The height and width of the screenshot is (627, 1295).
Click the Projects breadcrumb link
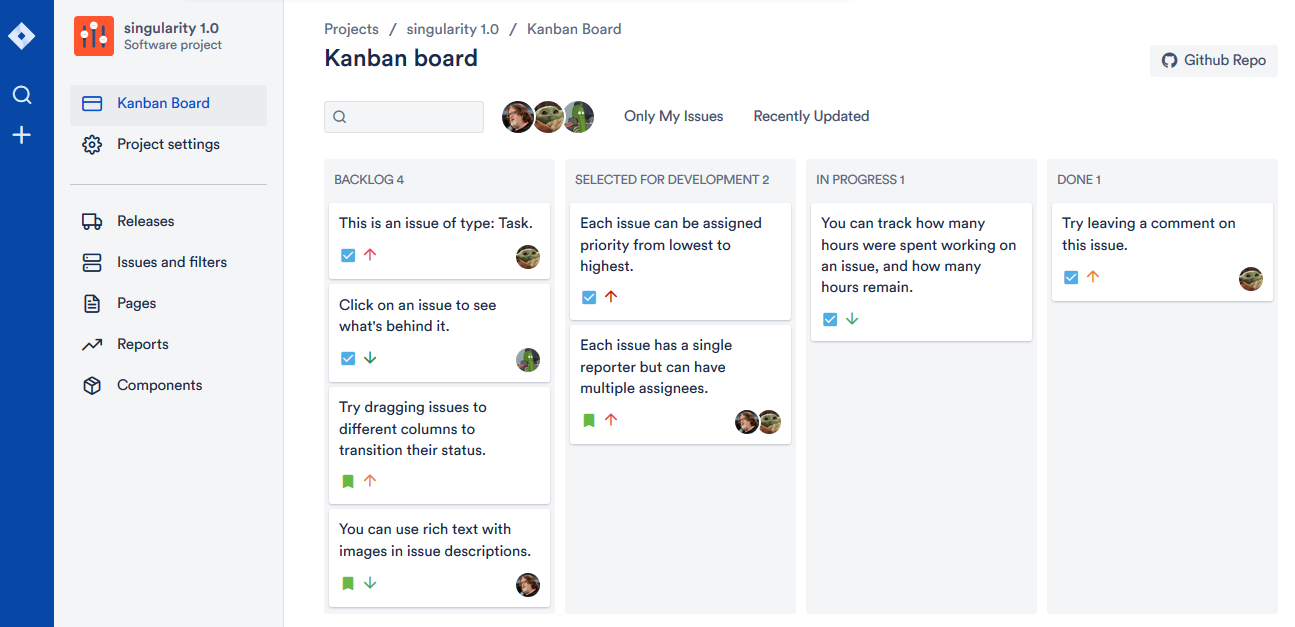351,29
